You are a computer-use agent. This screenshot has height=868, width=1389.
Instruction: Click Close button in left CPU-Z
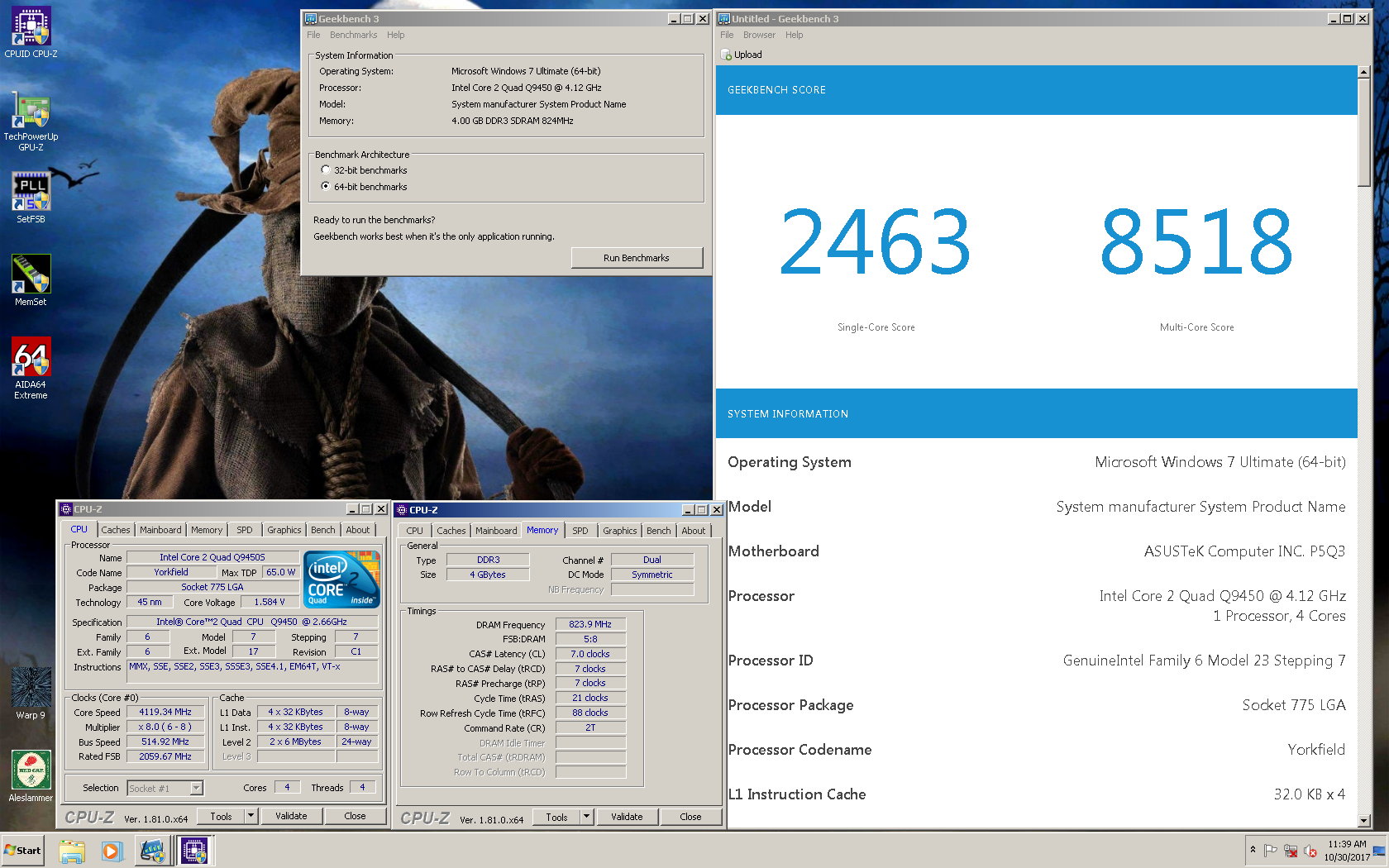[x=355, y=816]
